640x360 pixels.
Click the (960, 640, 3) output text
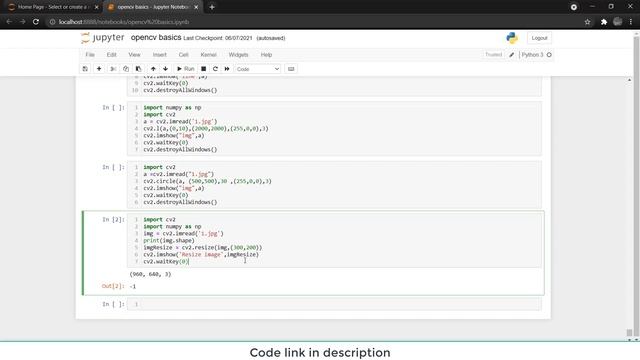pyautogui.click(x=150, y=274)
